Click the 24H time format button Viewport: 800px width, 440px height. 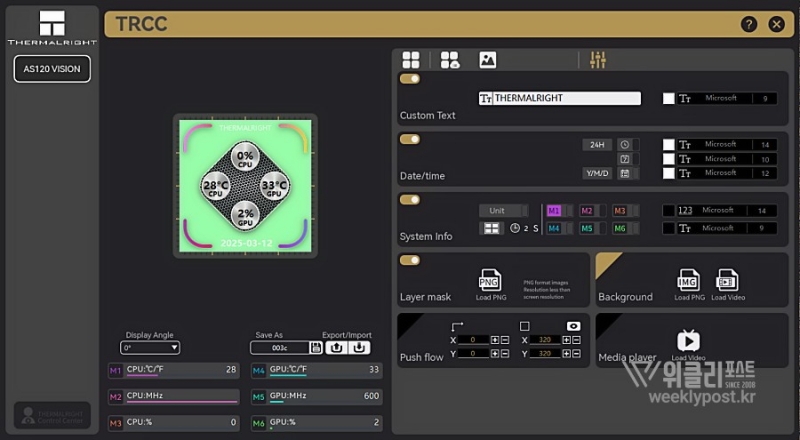(x=596, y=144)
